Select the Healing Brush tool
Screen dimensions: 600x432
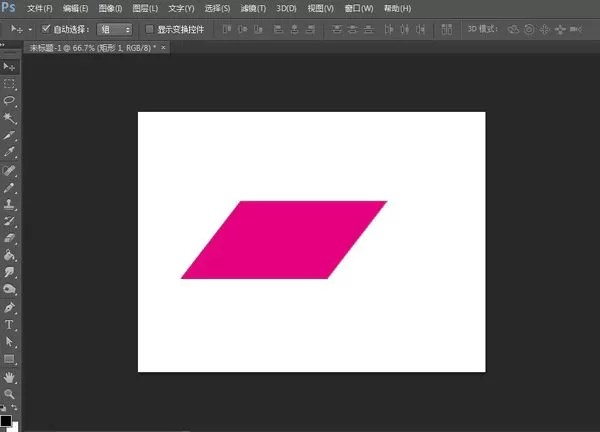(x=9, y=170)
